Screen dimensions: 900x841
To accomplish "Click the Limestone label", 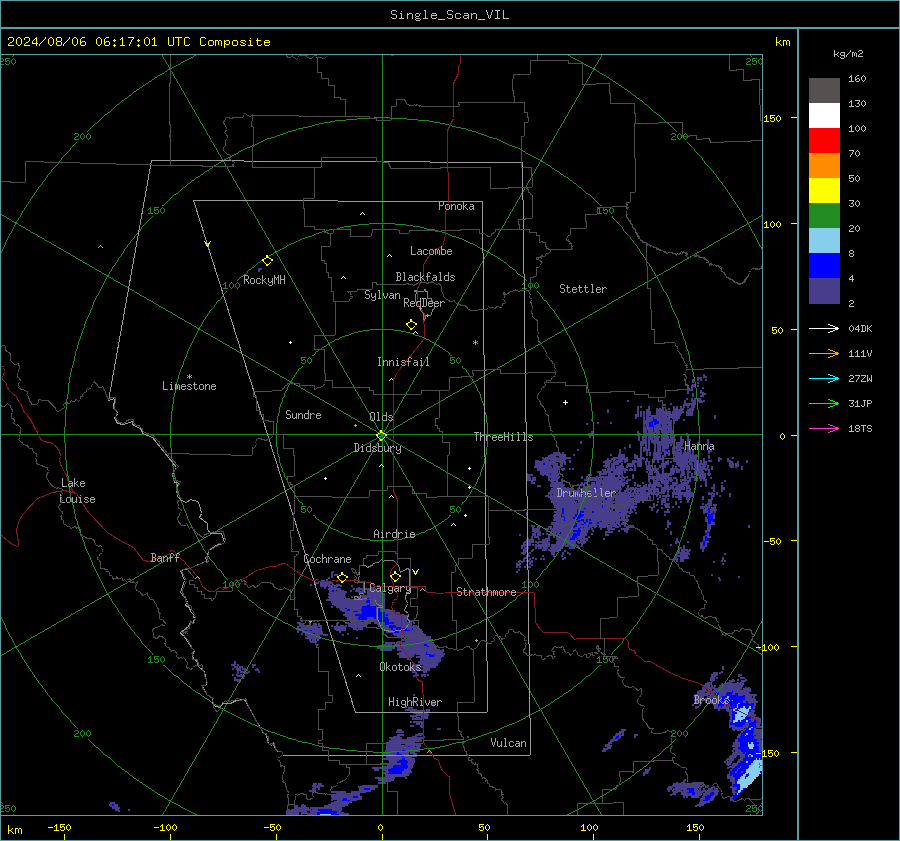I will click(x=189, y=386).
